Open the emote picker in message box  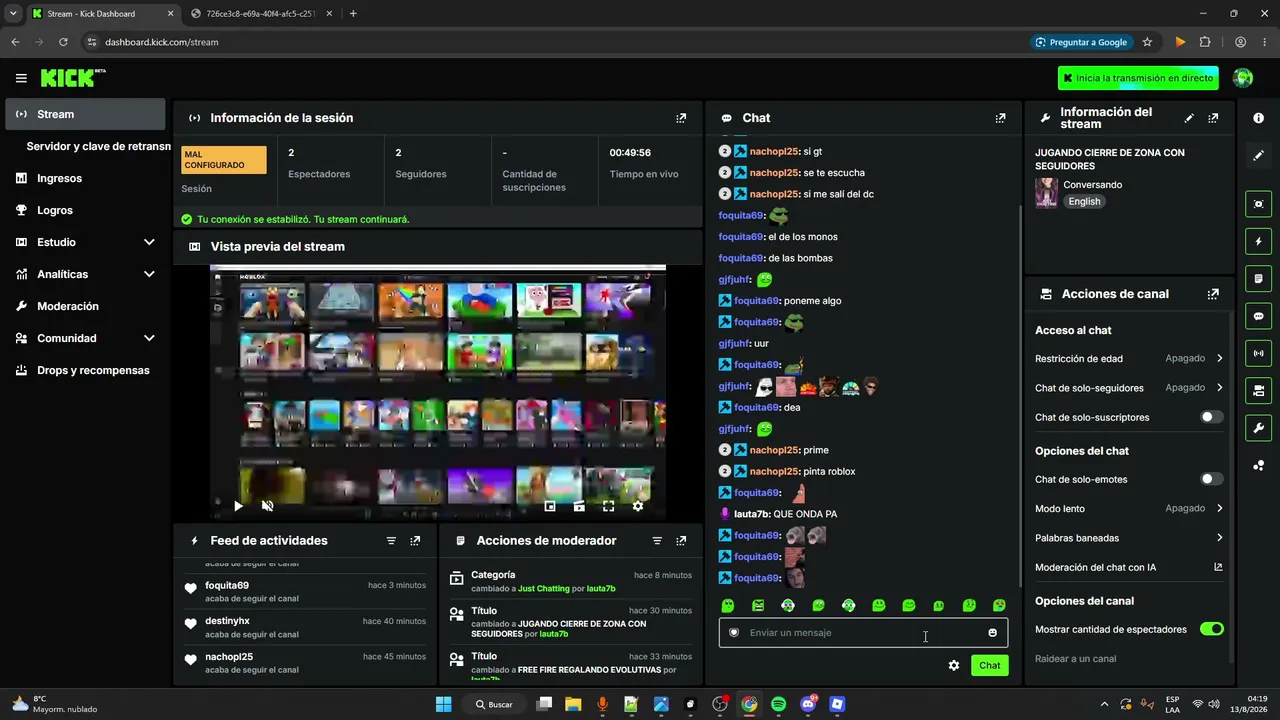pyautogui.click(x=992, y=633)
